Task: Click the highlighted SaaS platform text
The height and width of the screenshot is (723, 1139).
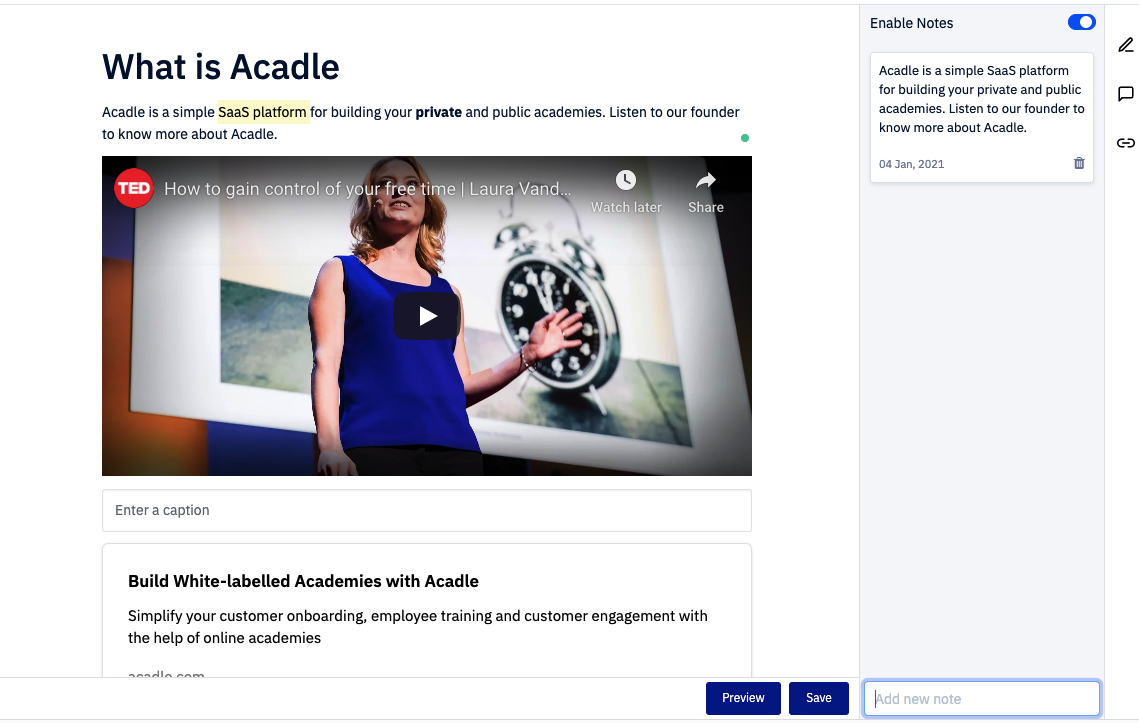Action: pos(263,112)
